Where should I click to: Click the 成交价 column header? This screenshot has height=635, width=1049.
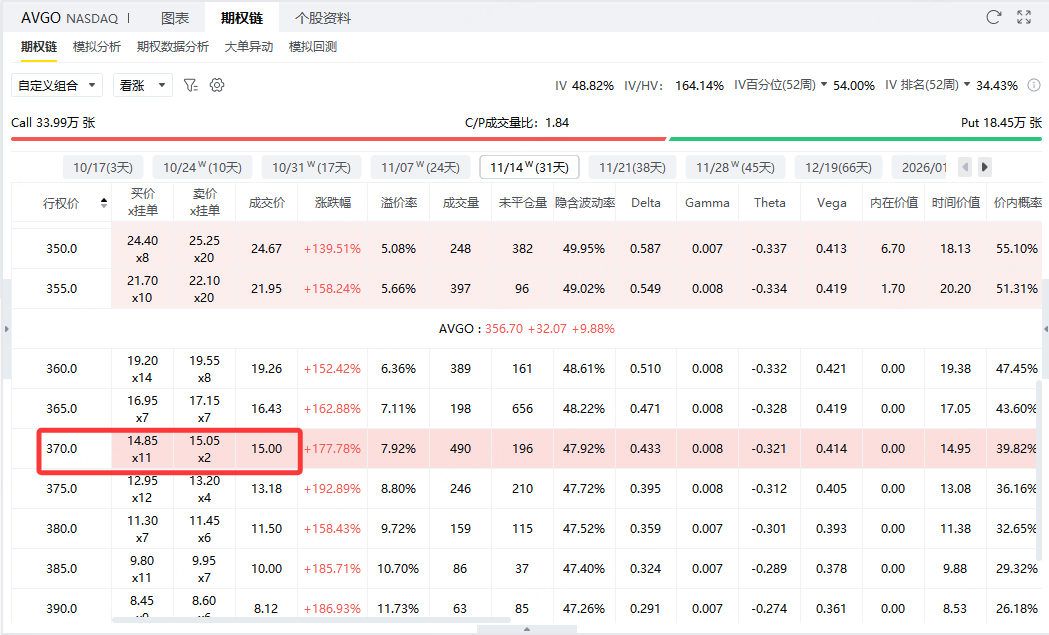[x=266, y=203]
